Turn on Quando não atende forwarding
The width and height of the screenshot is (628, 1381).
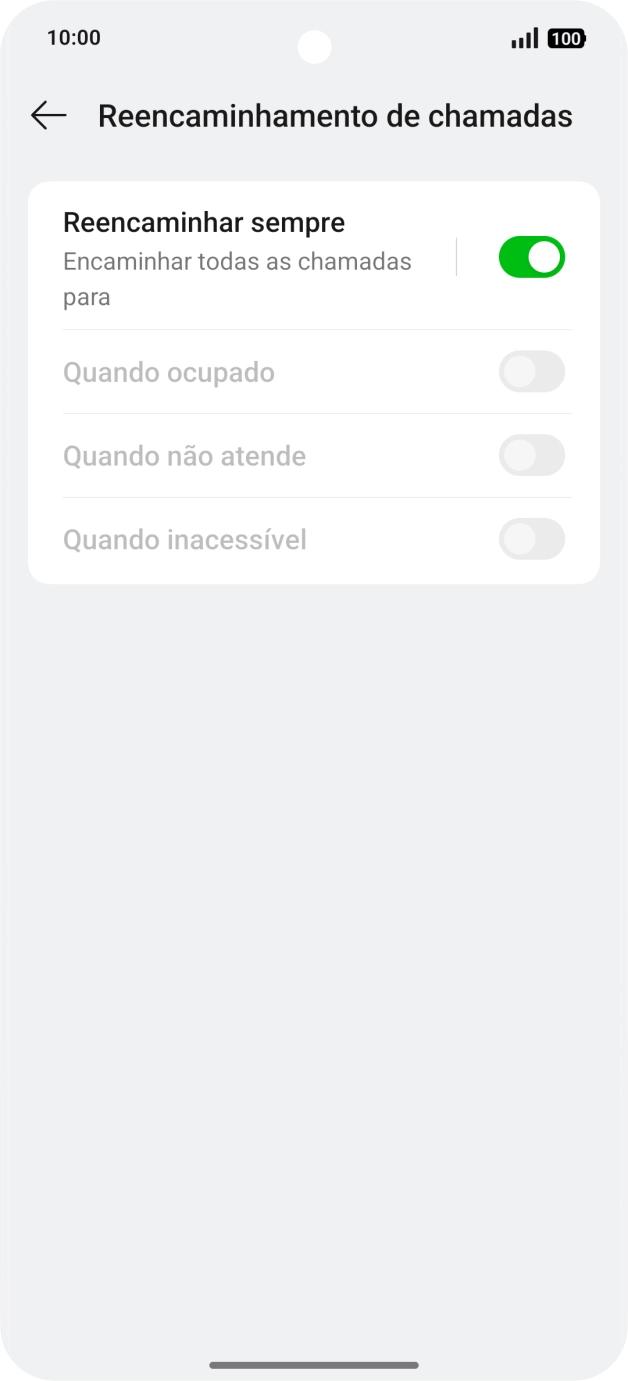point(531,455)
